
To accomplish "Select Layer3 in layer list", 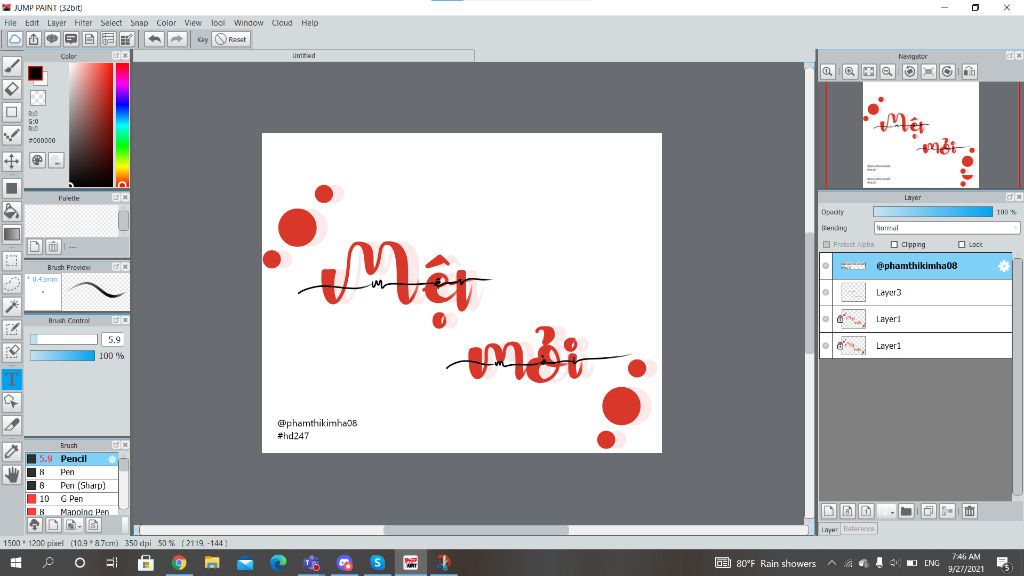I will [x=916, y=292].
